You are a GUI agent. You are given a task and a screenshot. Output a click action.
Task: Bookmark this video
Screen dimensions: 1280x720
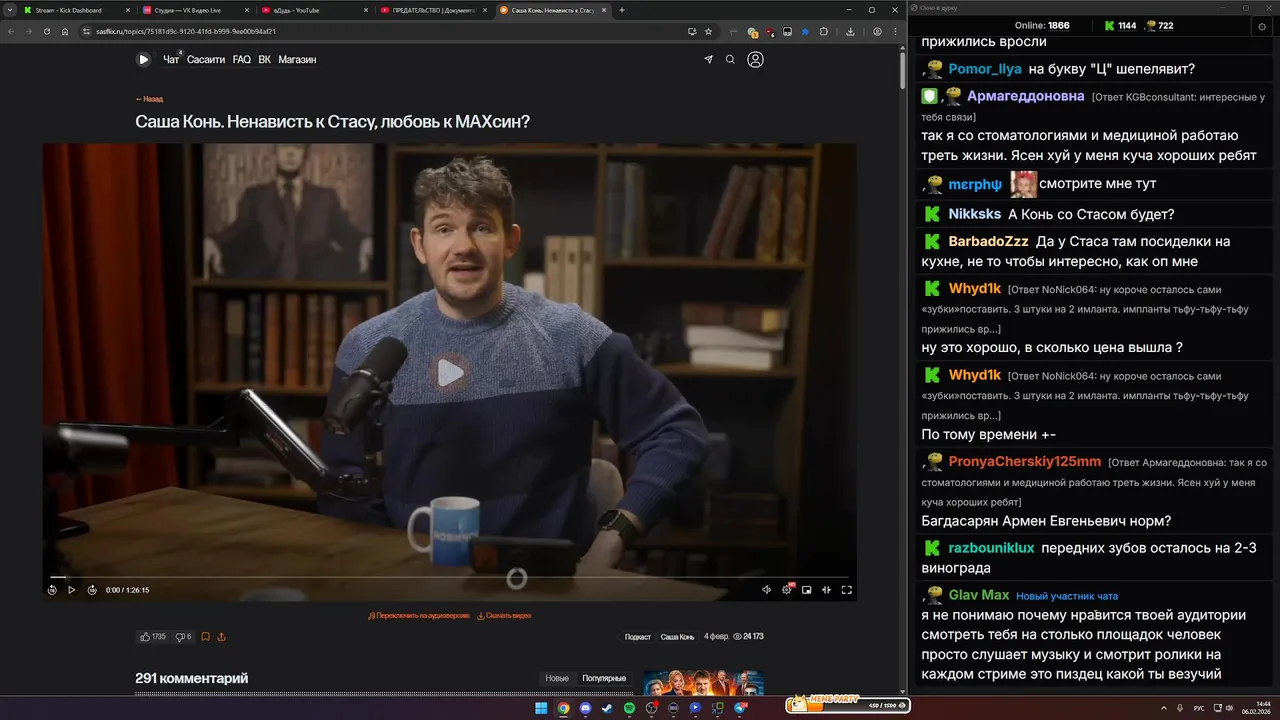(205, 637)
